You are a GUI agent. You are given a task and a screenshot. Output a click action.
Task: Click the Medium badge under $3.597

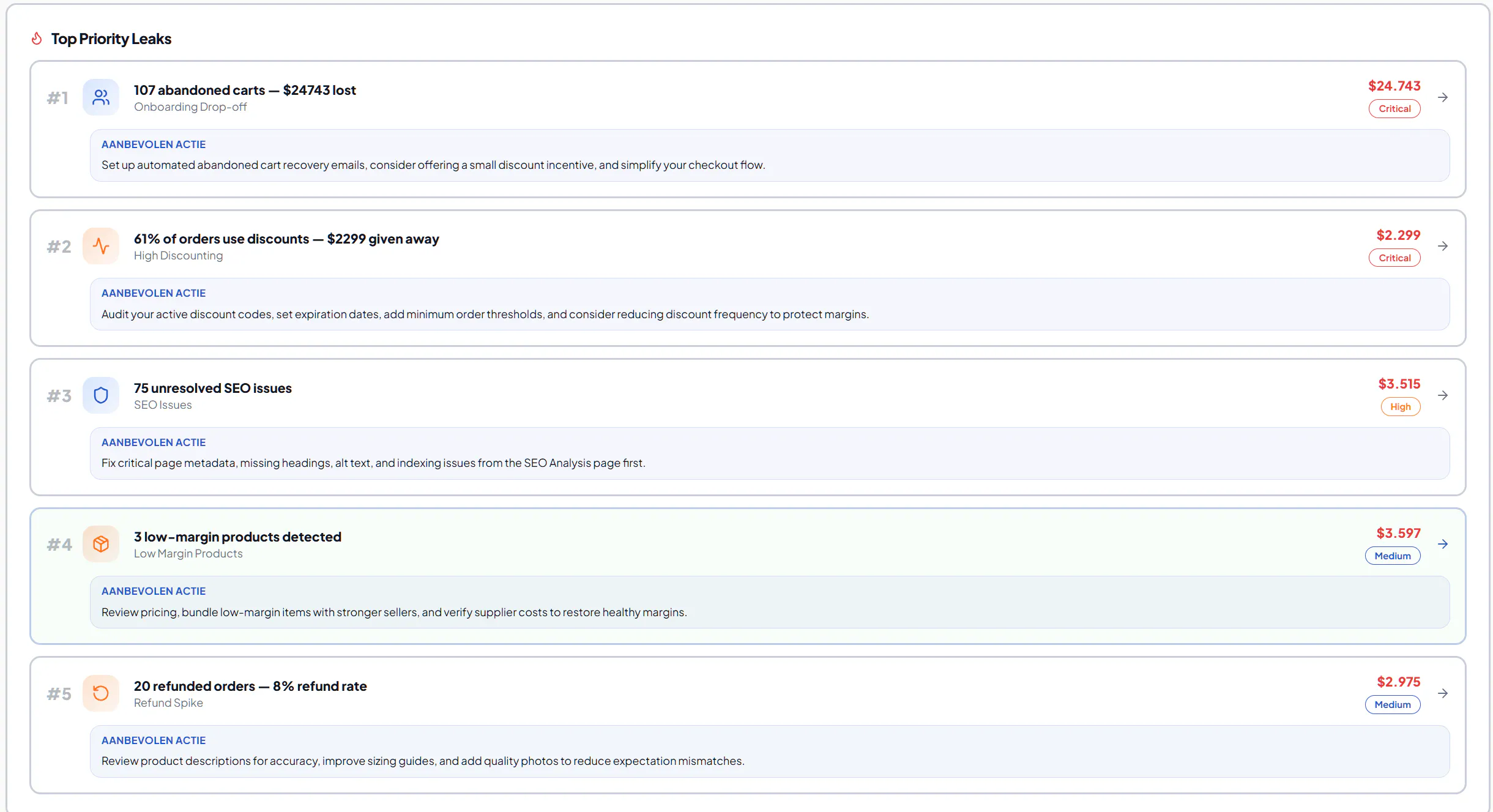pos(1393,556)
